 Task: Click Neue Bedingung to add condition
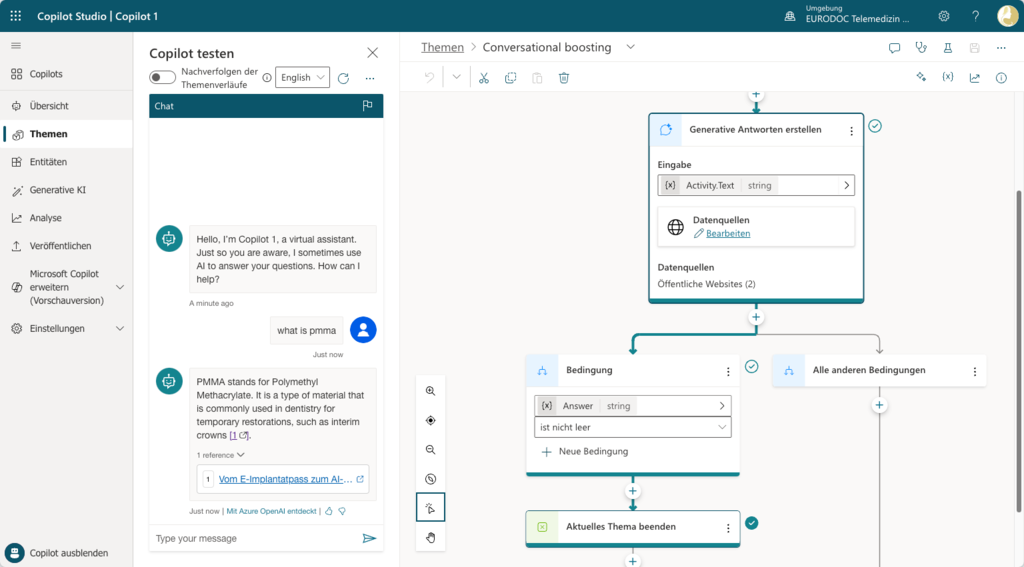pyautogui.click(x=592, y=452)
